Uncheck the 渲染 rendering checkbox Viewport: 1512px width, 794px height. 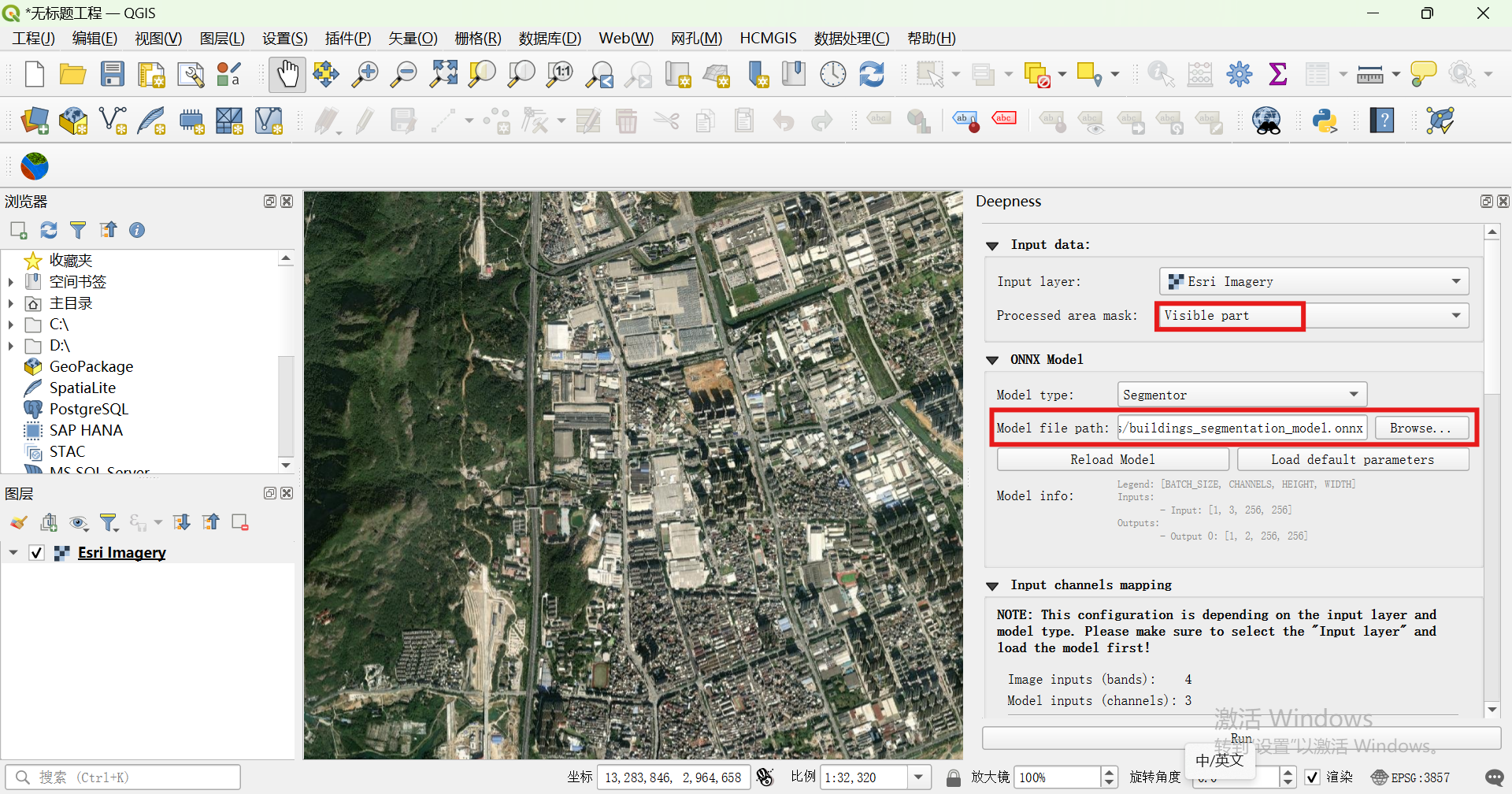coord(1313,777)
